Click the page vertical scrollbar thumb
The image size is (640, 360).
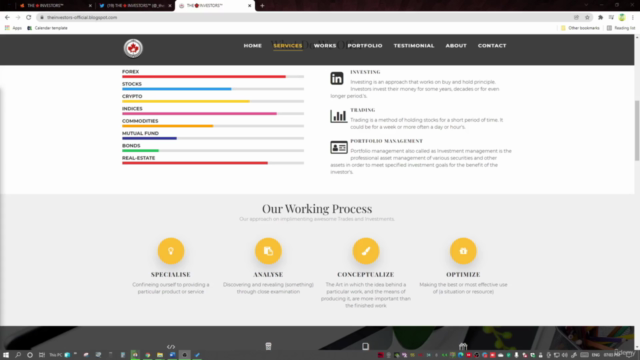(637, 131)
